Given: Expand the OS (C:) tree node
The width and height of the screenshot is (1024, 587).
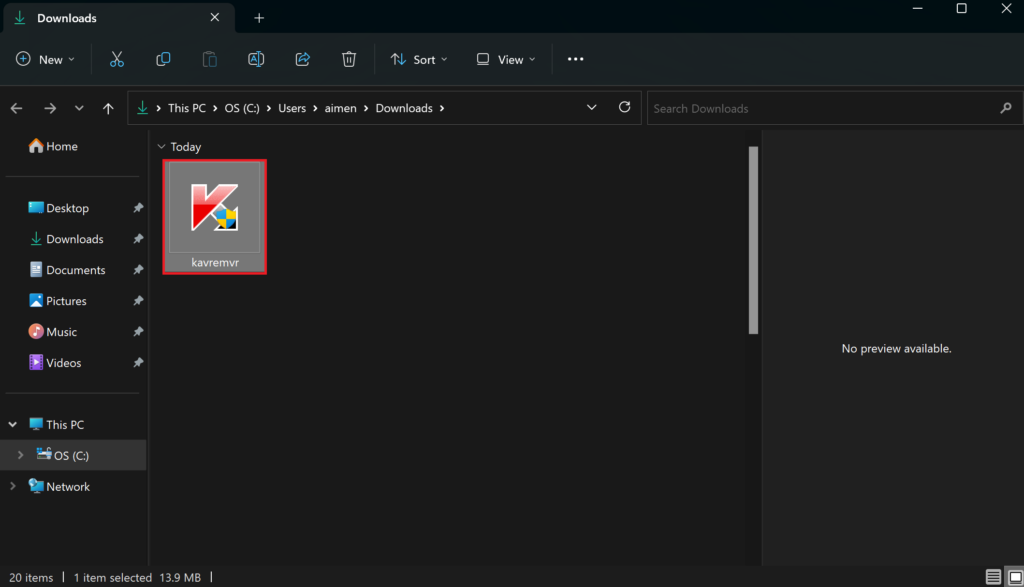Looking at the screenshot, I should [x=20, y=455].
